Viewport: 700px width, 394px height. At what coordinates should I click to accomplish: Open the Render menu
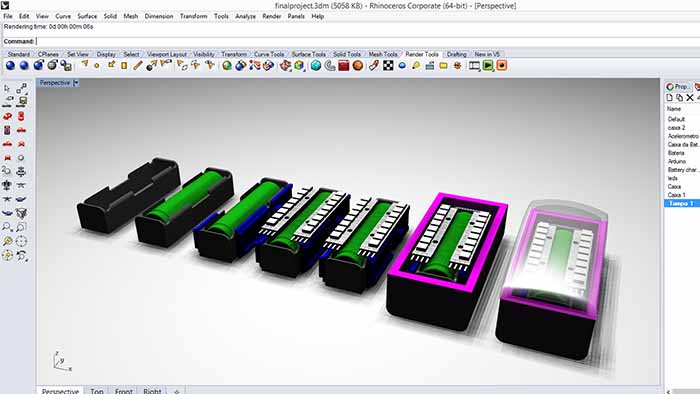[x=271, y=16]
